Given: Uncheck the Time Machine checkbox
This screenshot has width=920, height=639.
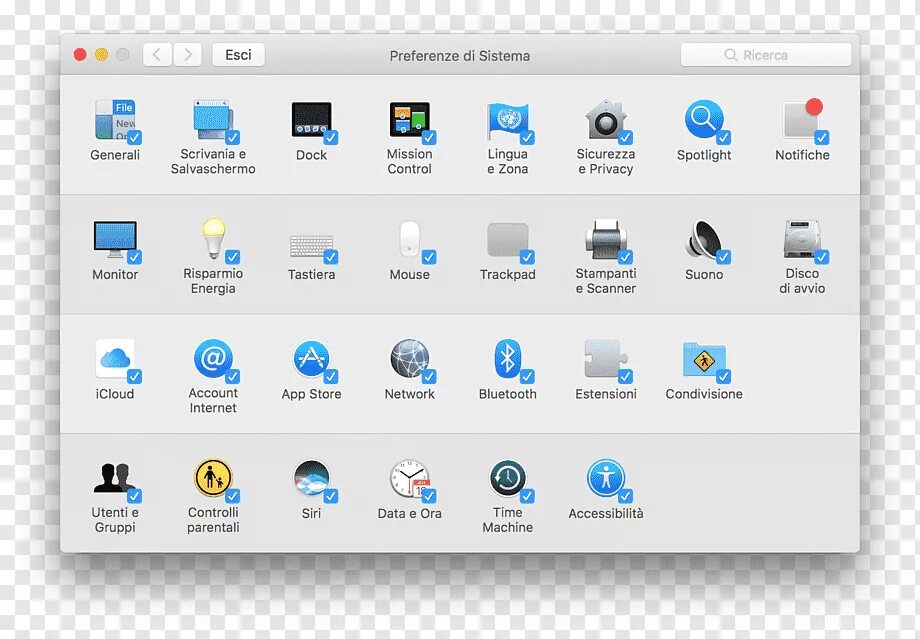Looking at the screenshot, I should point(527,496).
